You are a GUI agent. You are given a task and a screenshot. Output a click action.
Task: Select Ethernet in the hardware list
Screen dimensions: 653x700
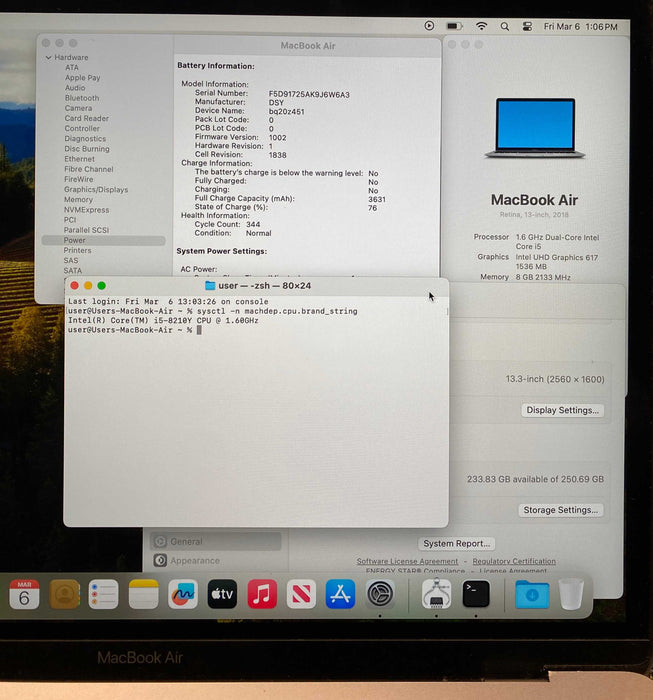[79, 159]
